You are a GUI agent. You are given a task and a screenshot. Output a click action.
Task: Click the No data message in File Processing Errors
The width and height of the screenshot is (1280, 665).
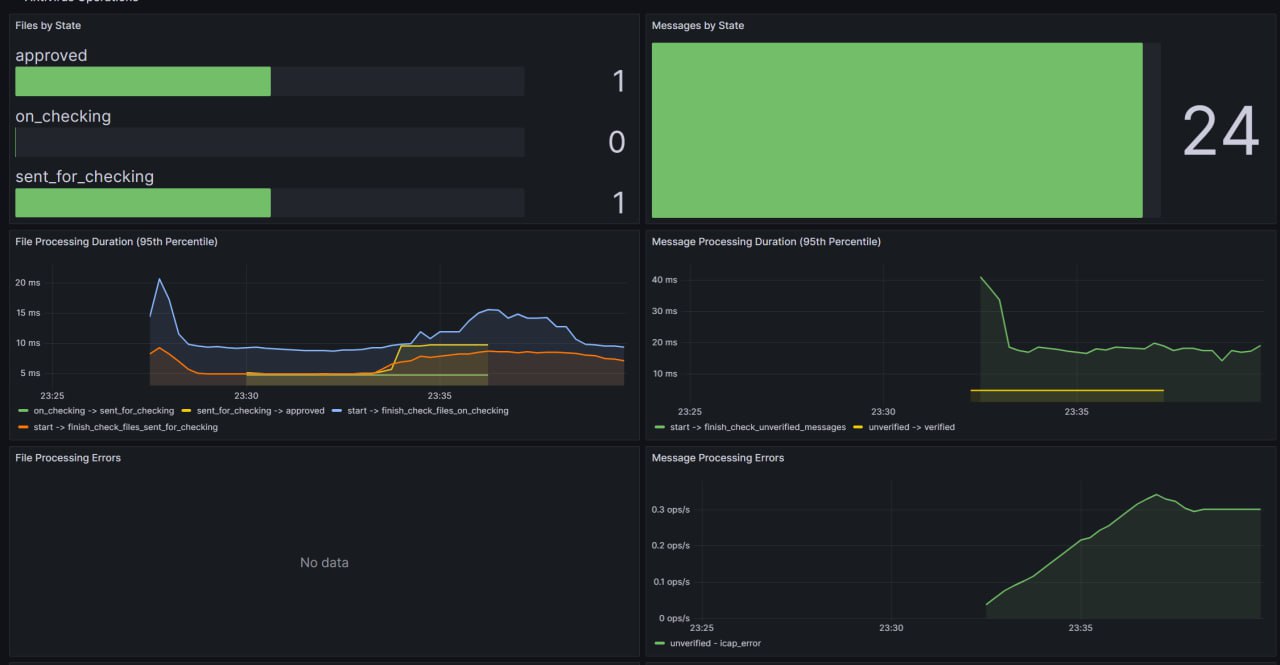(324, 563)
